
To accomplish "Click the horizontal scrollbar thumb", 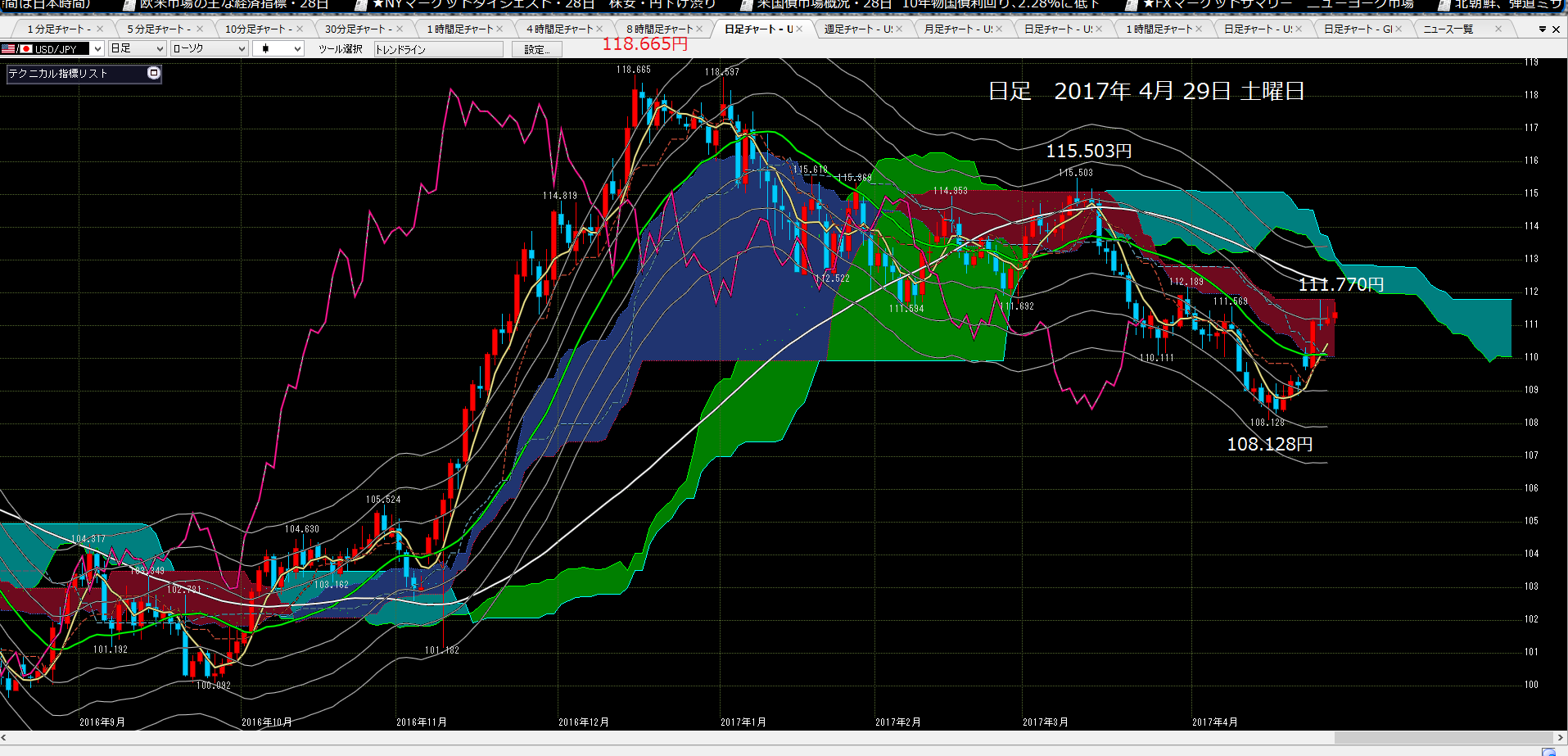I will [1444, 737].
